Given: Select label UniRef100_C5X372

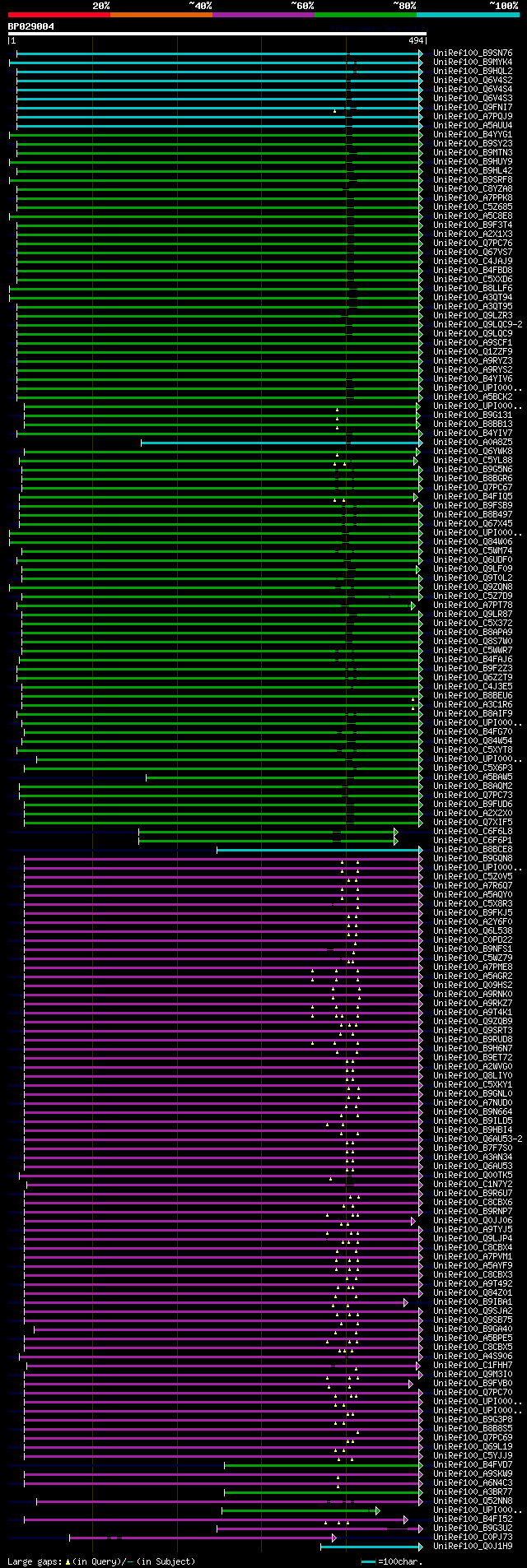Looking at the screenshot, I should [473, 624].
